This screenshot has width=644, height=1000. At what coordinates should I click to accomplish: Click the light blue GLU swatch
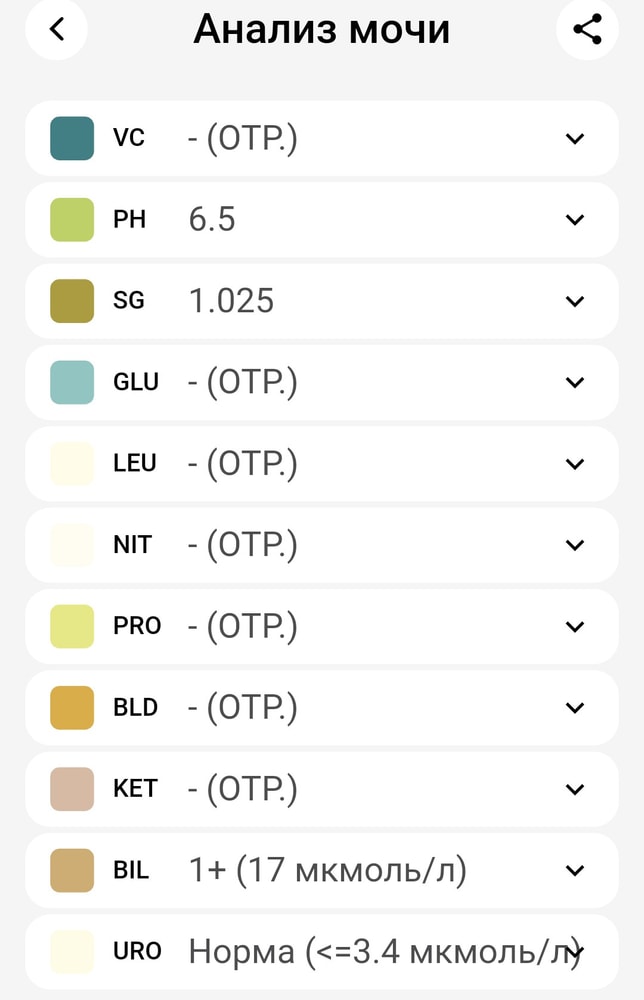pos(72,382)
